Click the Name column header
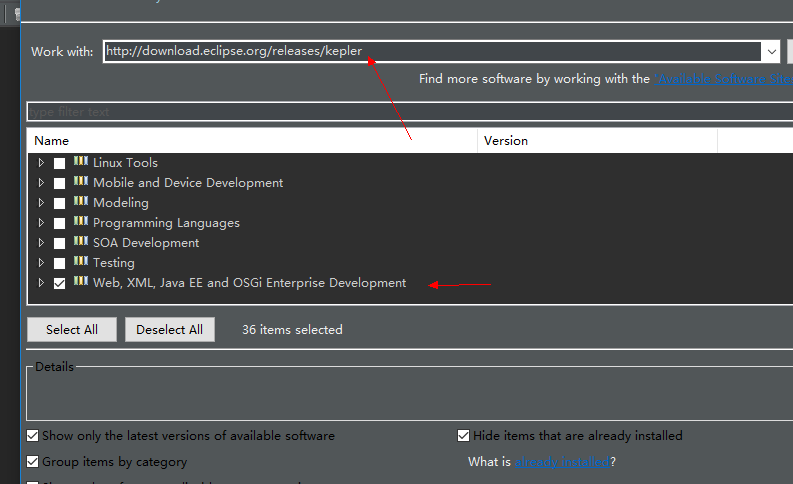Screen dimensions: 793x484 (x=252, y=141)
